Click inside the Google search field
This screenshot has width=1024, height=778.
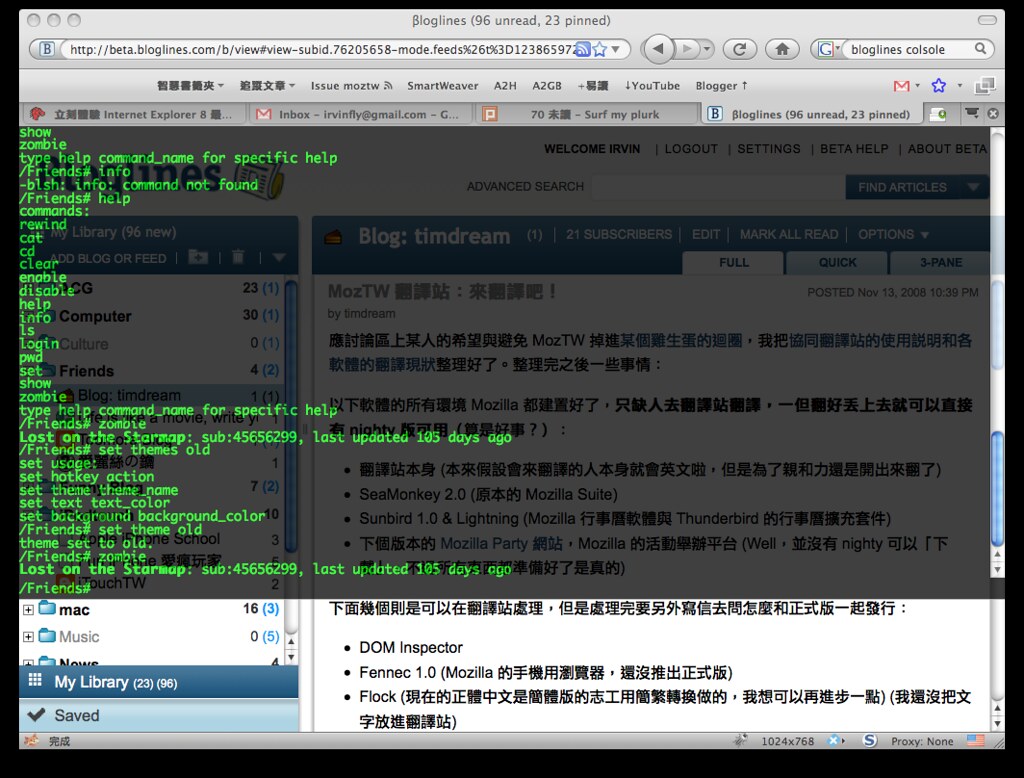tap(900, 47)
